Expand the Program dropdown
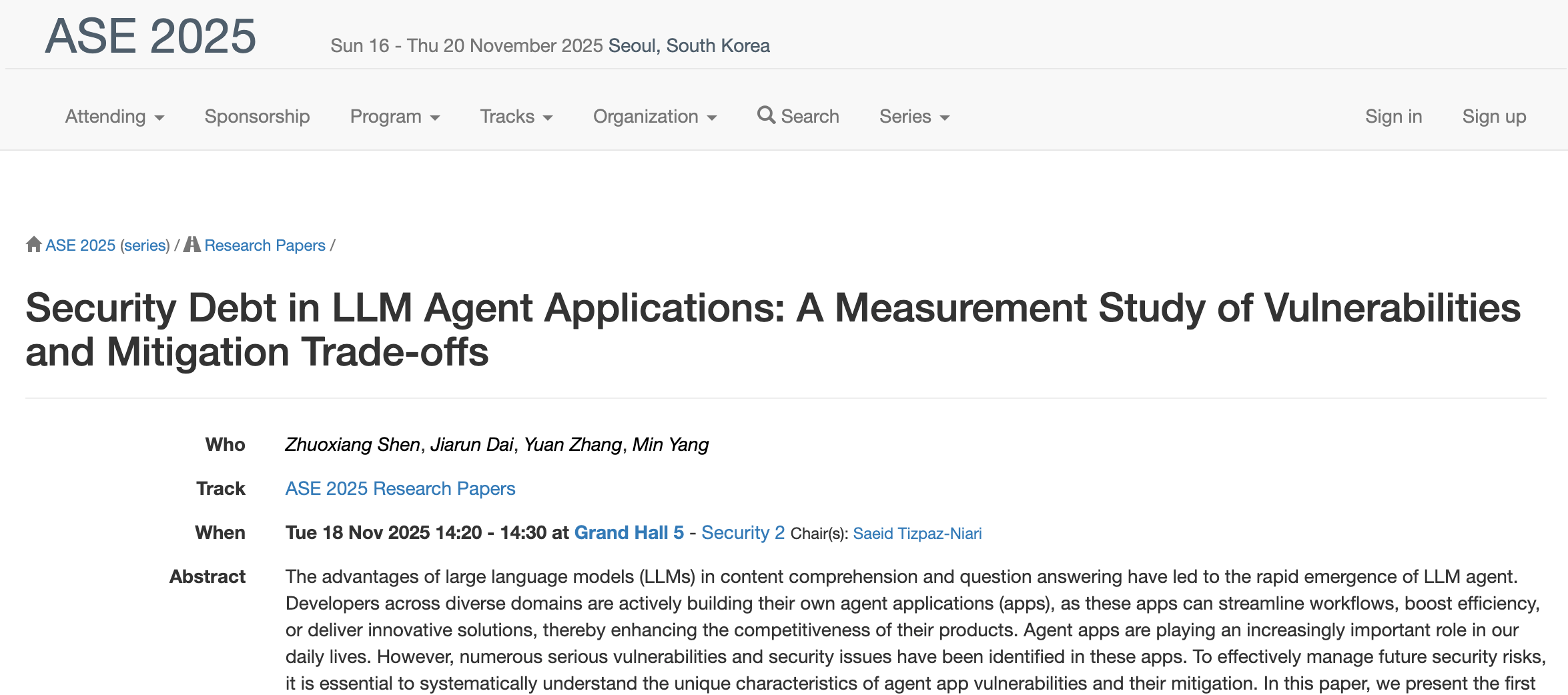This screenshot has width=1568, height=695. (x=394, y=117)
